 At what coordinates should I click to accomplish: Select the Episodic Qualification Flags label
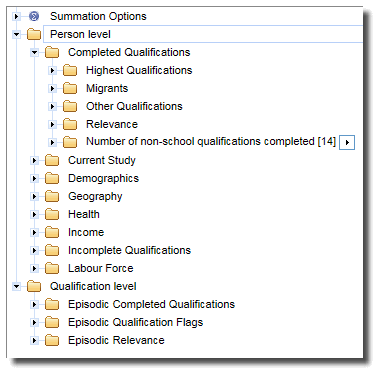(x=135, y=322)
